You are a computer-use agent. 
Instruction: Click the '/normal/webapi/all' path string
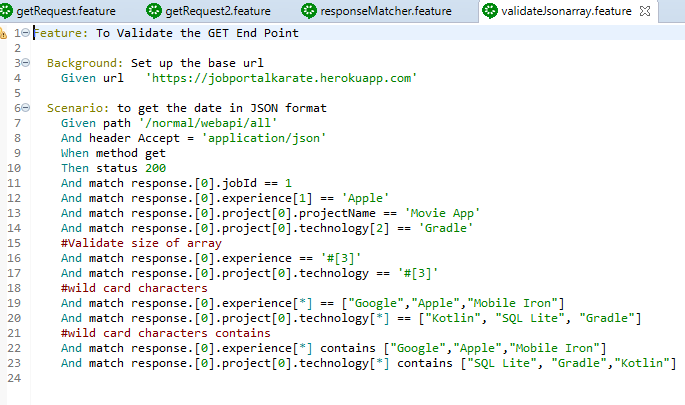click(208, 123)
